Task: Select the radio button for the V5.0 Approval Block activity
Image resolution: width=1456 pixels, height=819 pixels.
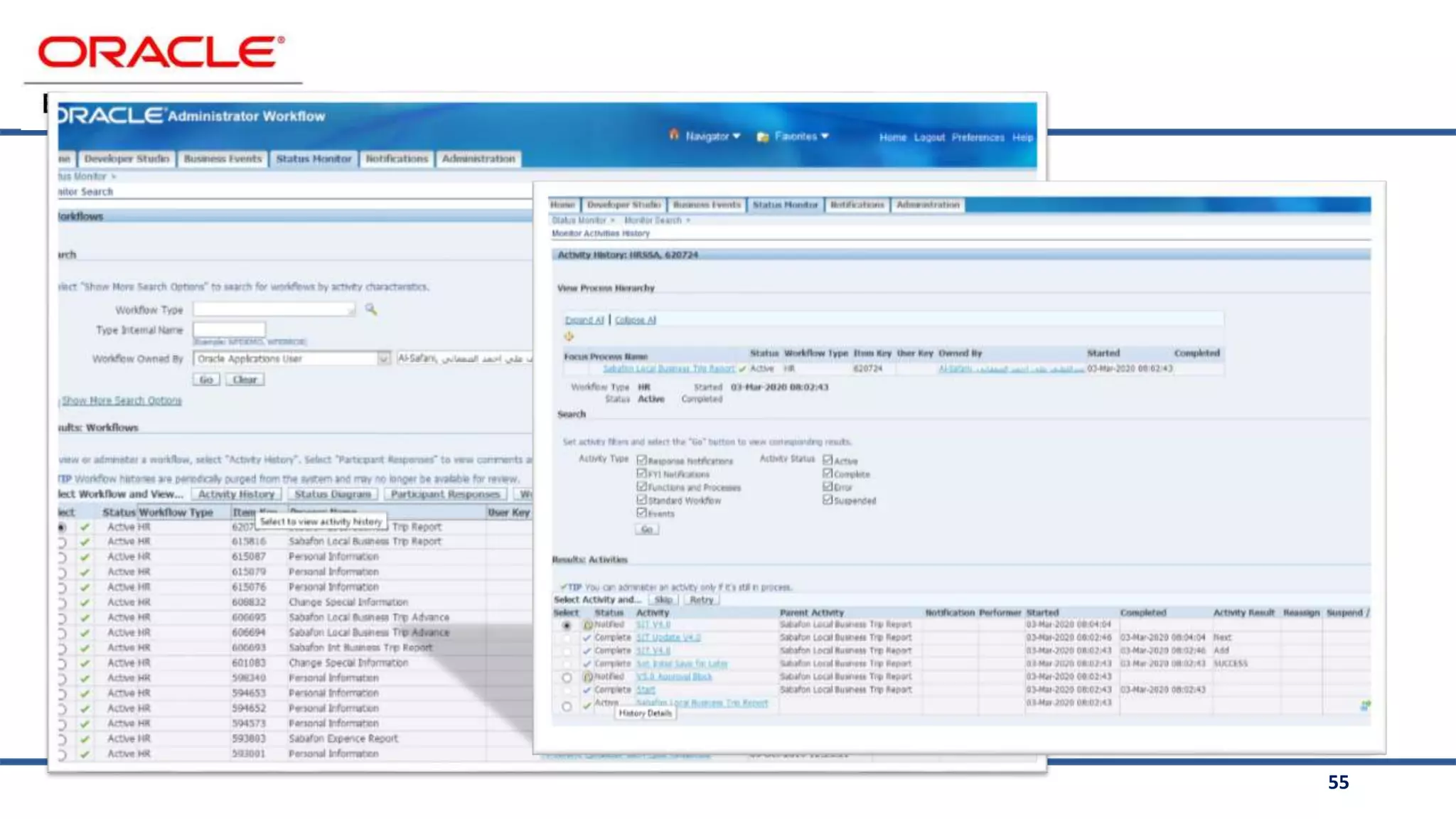Action: (567, 678)
